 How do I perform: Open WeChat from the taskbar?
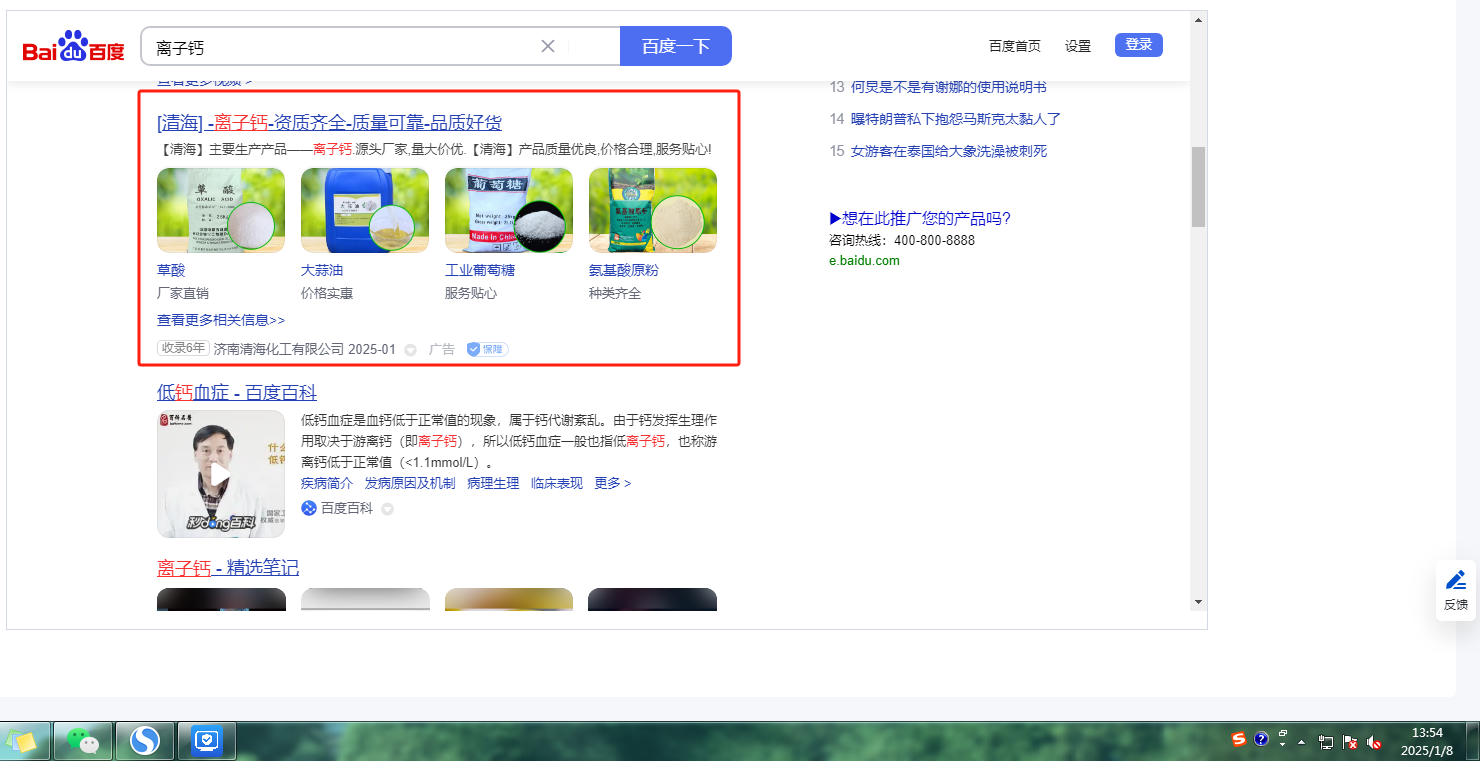pos(83,741)
